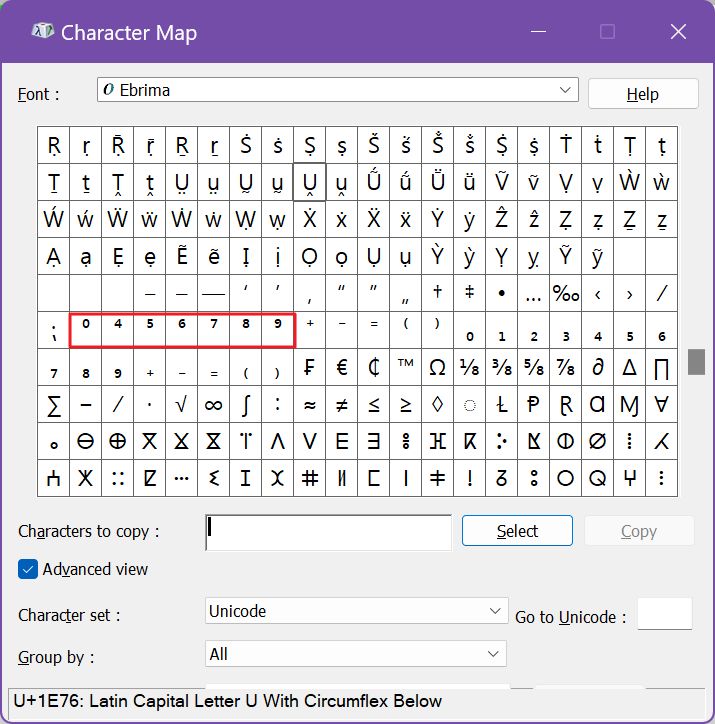Choose capital V with tilde Ṽ
The width and height of the screenshot is (715, 724).
click(x=502, y=182)
